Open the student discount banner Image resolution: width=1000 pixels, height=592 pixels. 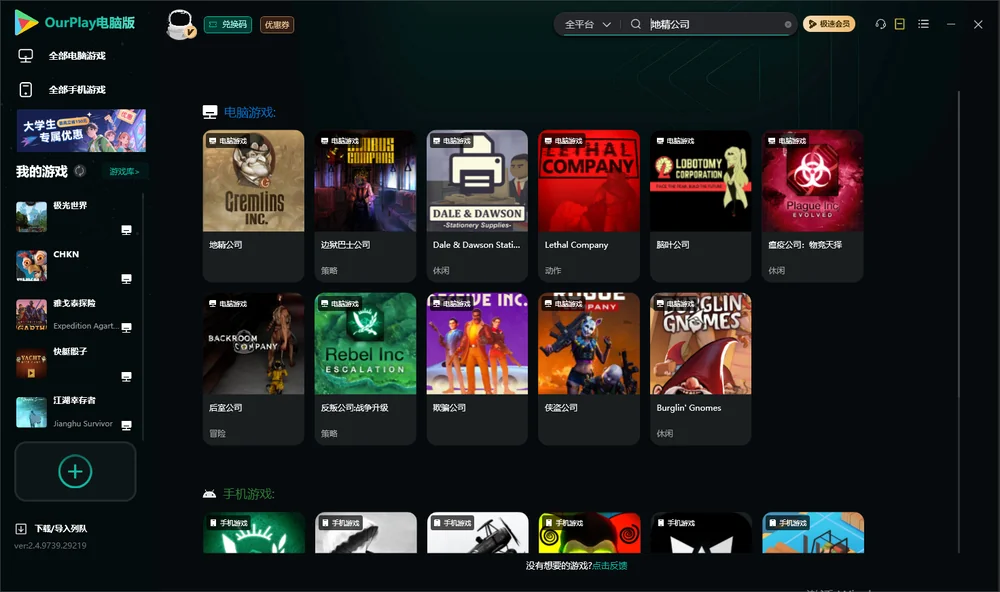coord(81,130)
